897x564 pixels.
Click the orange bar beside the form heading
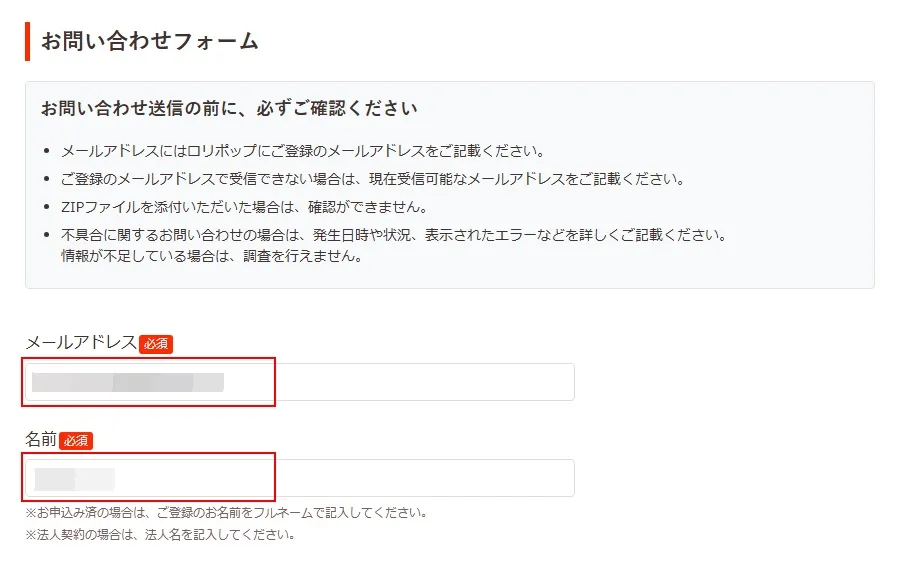click(x=28, y=41)
